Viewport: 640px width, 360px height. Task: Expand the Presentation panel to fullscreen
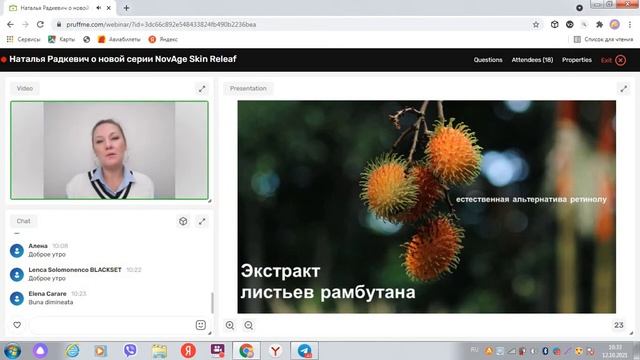pyautogui.click(x=624, y=89)
